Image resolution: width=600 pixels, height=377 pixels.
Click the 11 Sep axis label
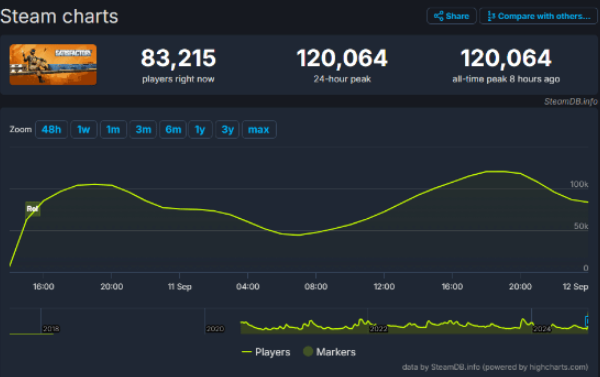click(x=179, y=287)
